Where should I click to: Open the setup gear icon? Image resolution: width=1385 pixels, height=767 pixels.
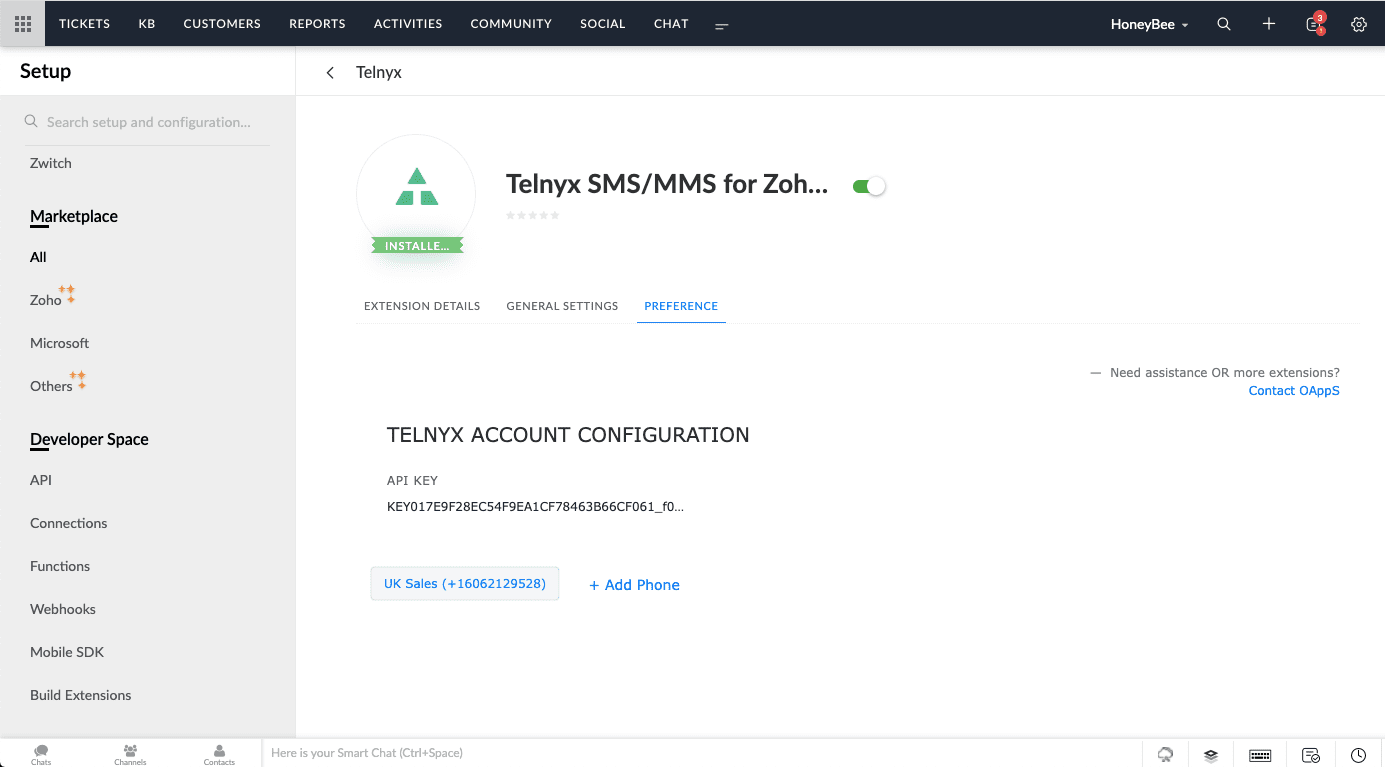pos(1359,24)
